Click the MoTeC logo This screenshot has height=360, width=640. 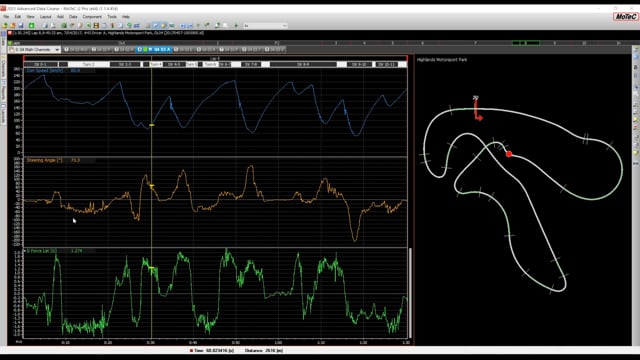tap(625, 17)
